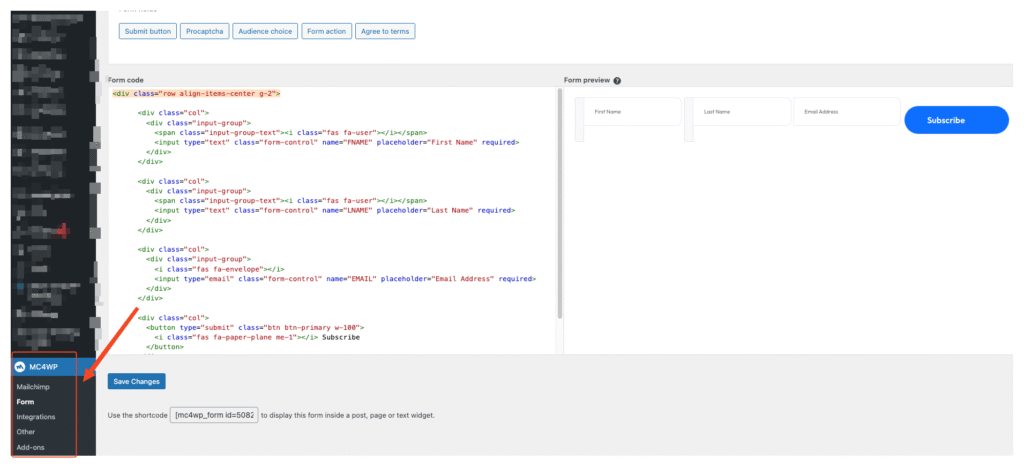Click the MC4WP logo icon in sidebar
The width and height of the screenshot is (1024, 468).
click(x=21, y=367)
